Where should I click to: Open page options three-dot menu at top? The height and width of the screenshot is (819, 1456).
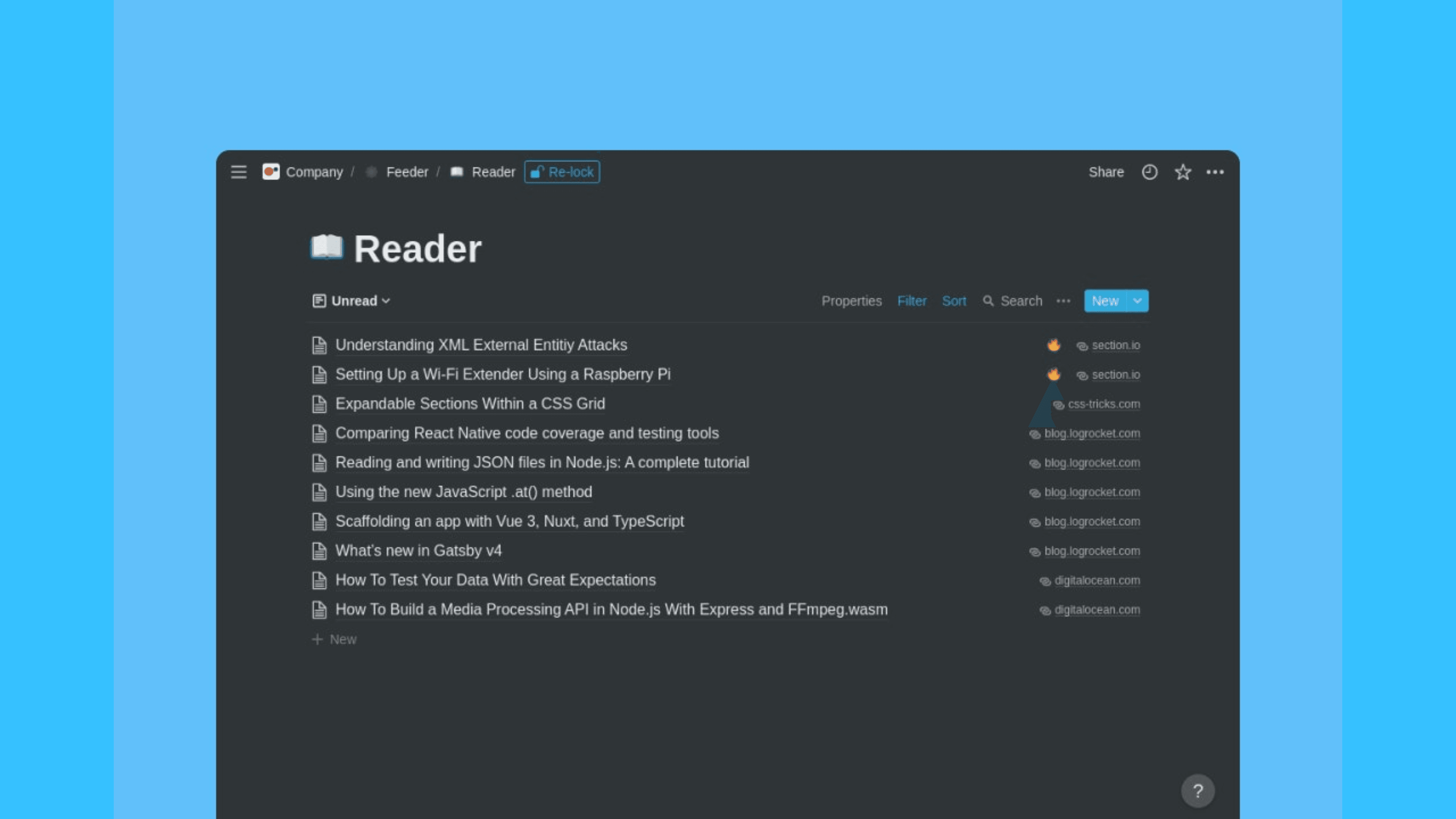coord(1214,172)
